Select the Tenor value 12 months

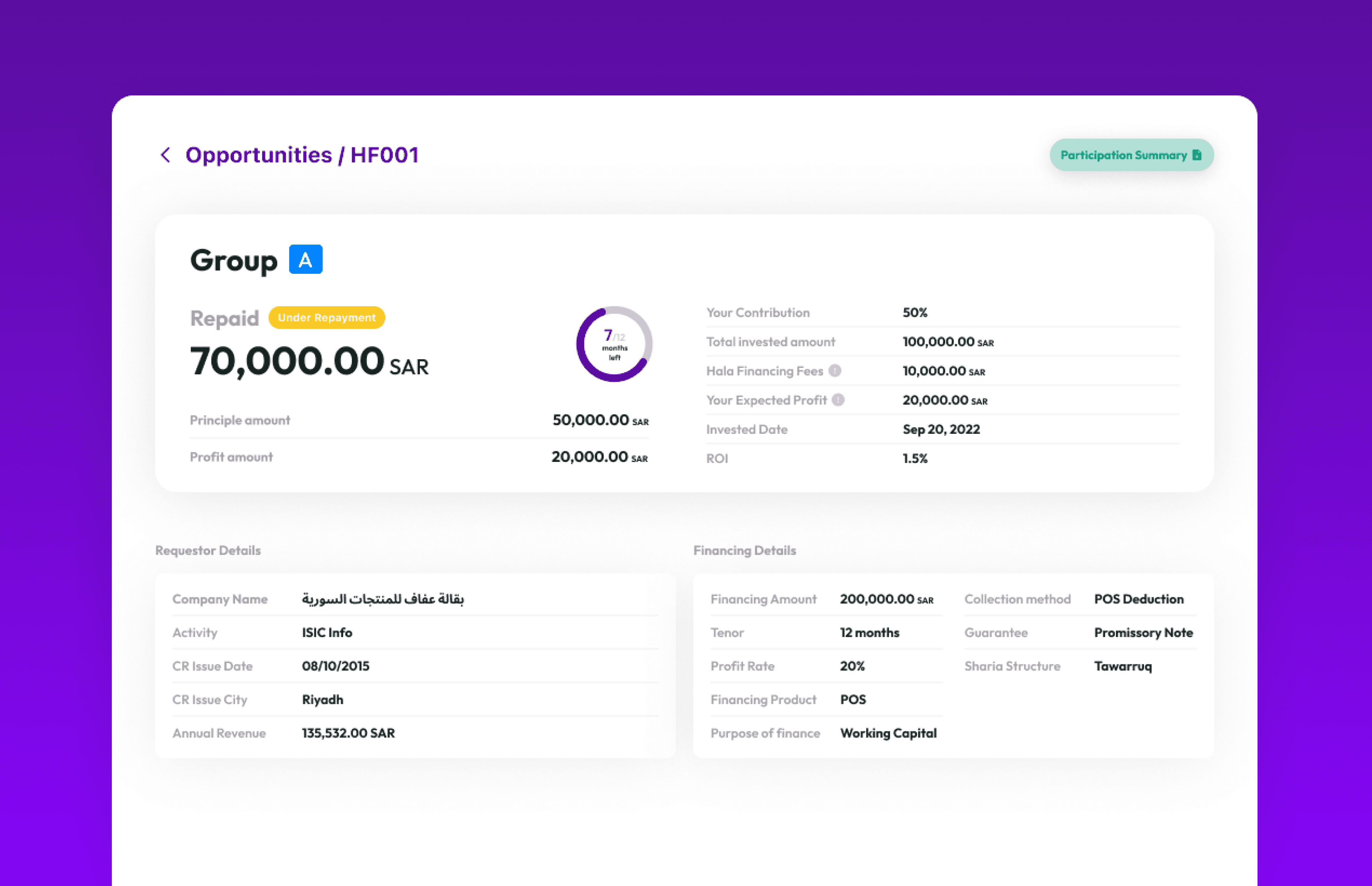869,632
